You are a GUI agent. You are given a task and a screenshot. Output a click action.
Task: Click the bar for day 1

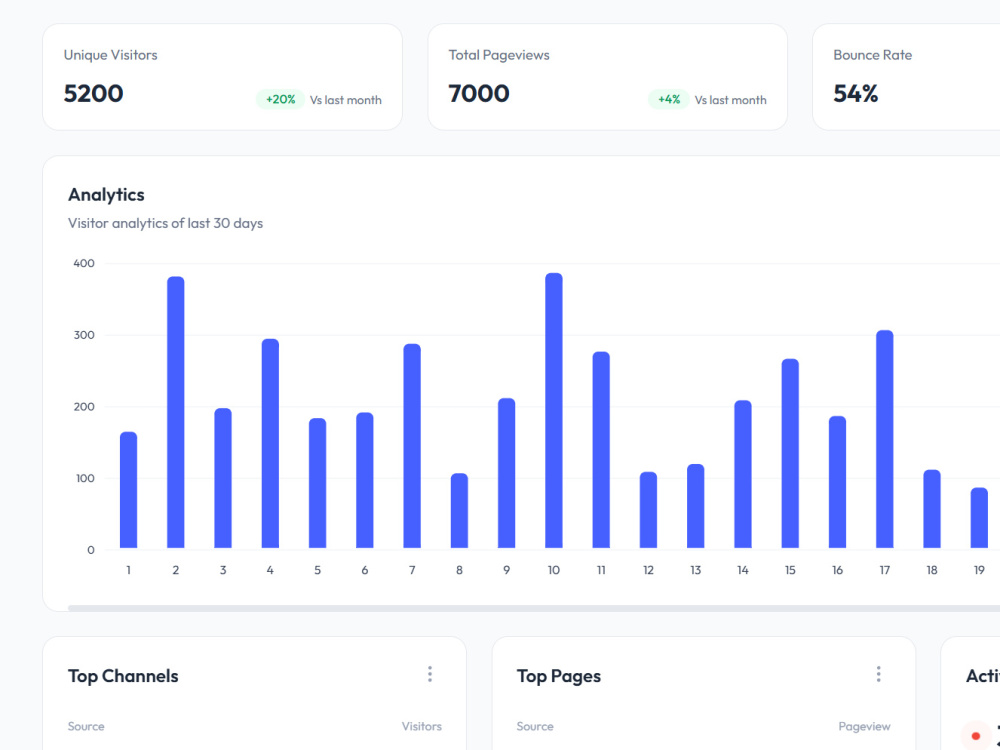pyautogui.click(x=128, y=490)
